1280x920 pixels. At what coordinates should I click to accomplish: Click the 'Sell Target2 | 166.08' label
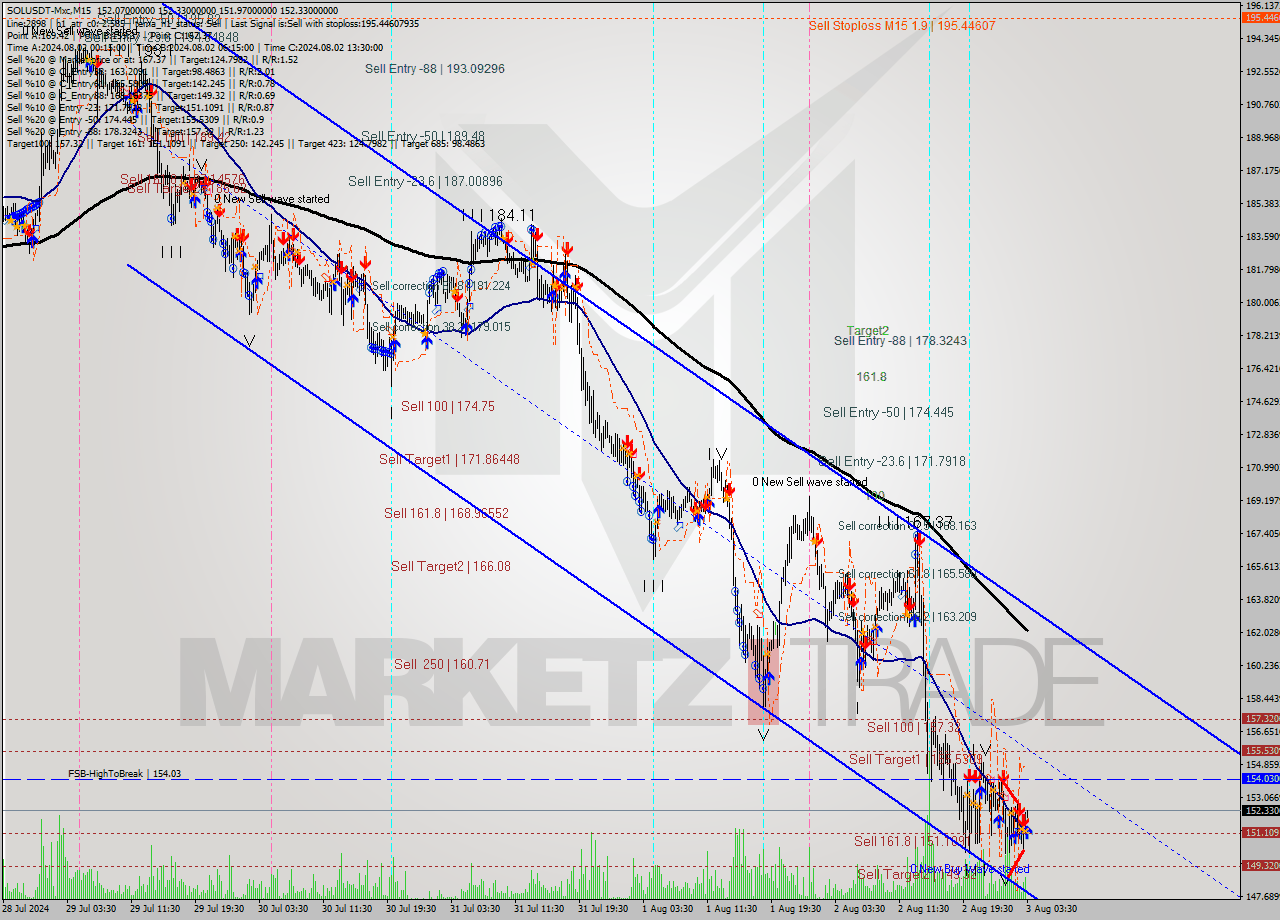[451, 566]
